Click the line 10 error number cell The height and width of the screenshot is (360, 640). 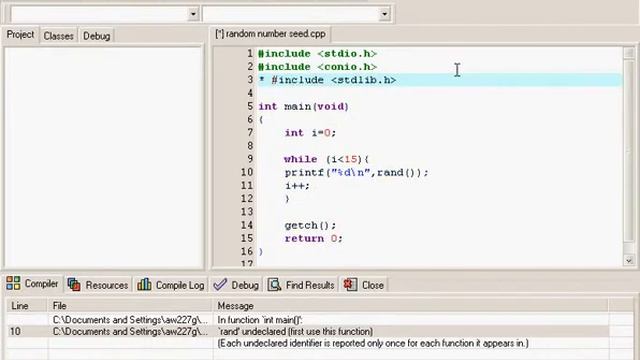15,331
